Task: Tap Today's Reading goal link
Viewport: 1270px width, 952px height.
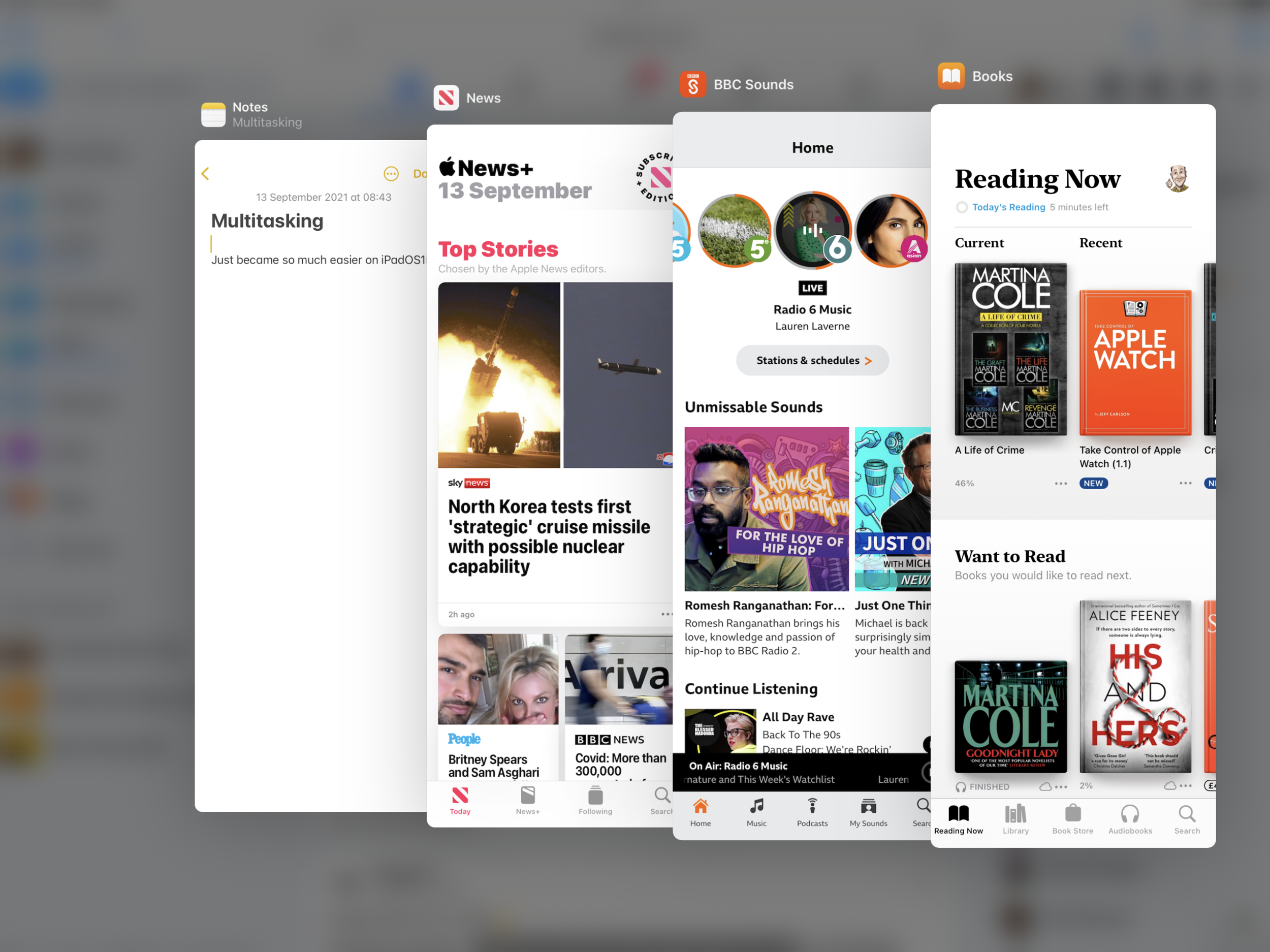Action: coord(1008,207)
